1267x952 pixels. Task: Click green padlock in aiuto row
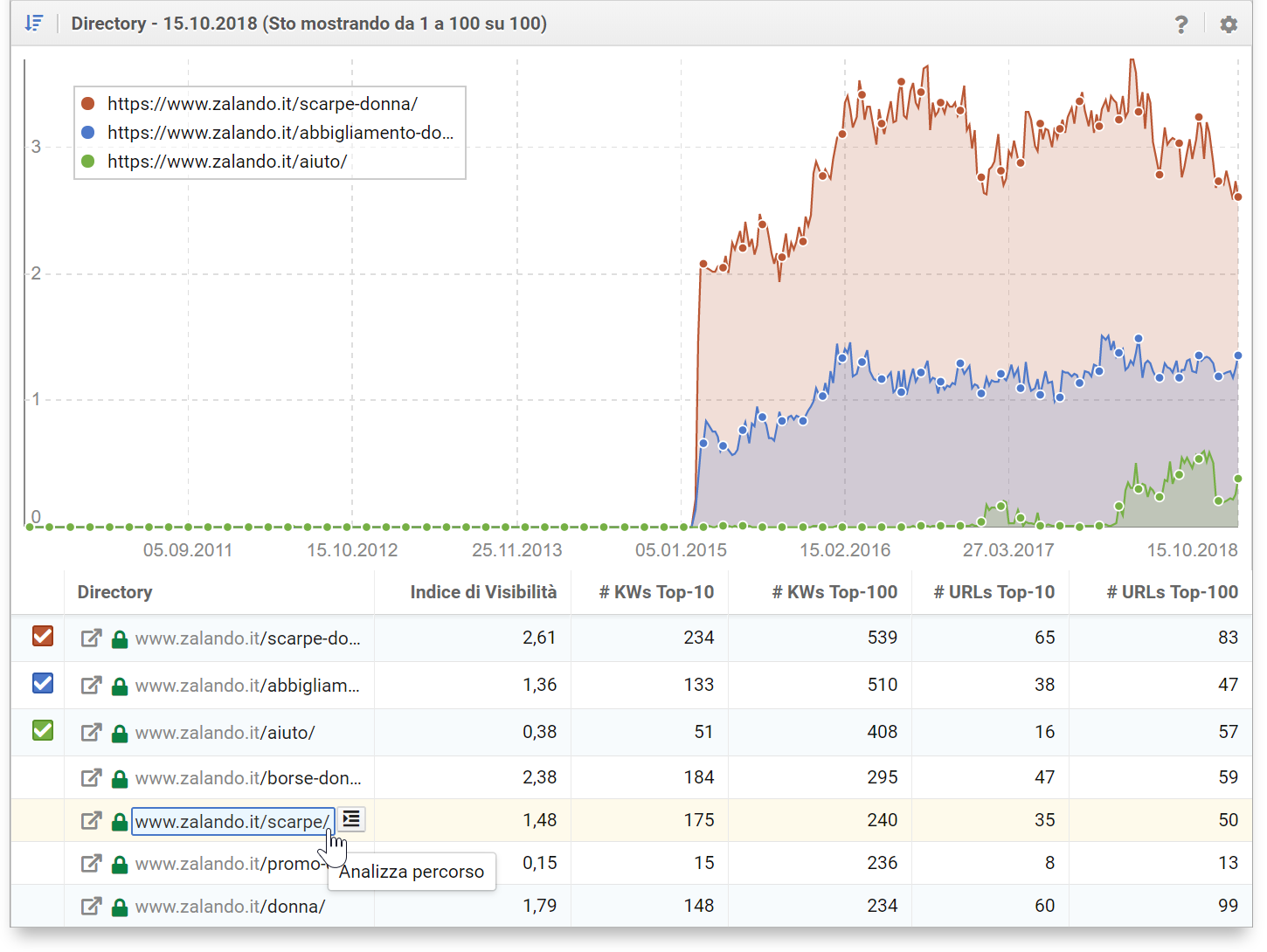click(x=120, y=734)
